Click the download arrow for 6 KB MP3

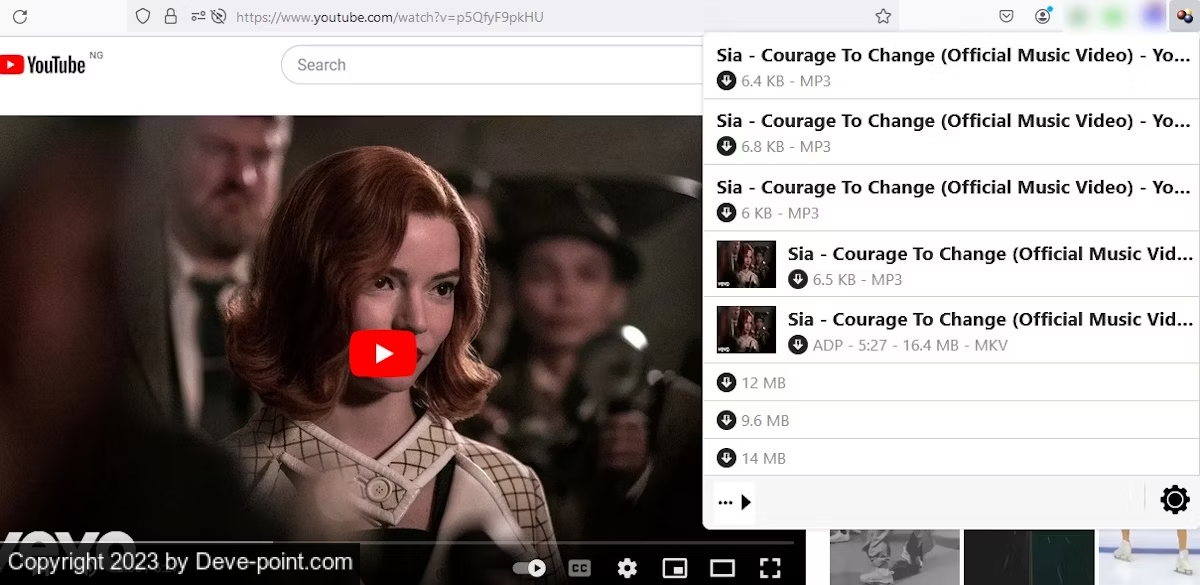click(727, 212)
